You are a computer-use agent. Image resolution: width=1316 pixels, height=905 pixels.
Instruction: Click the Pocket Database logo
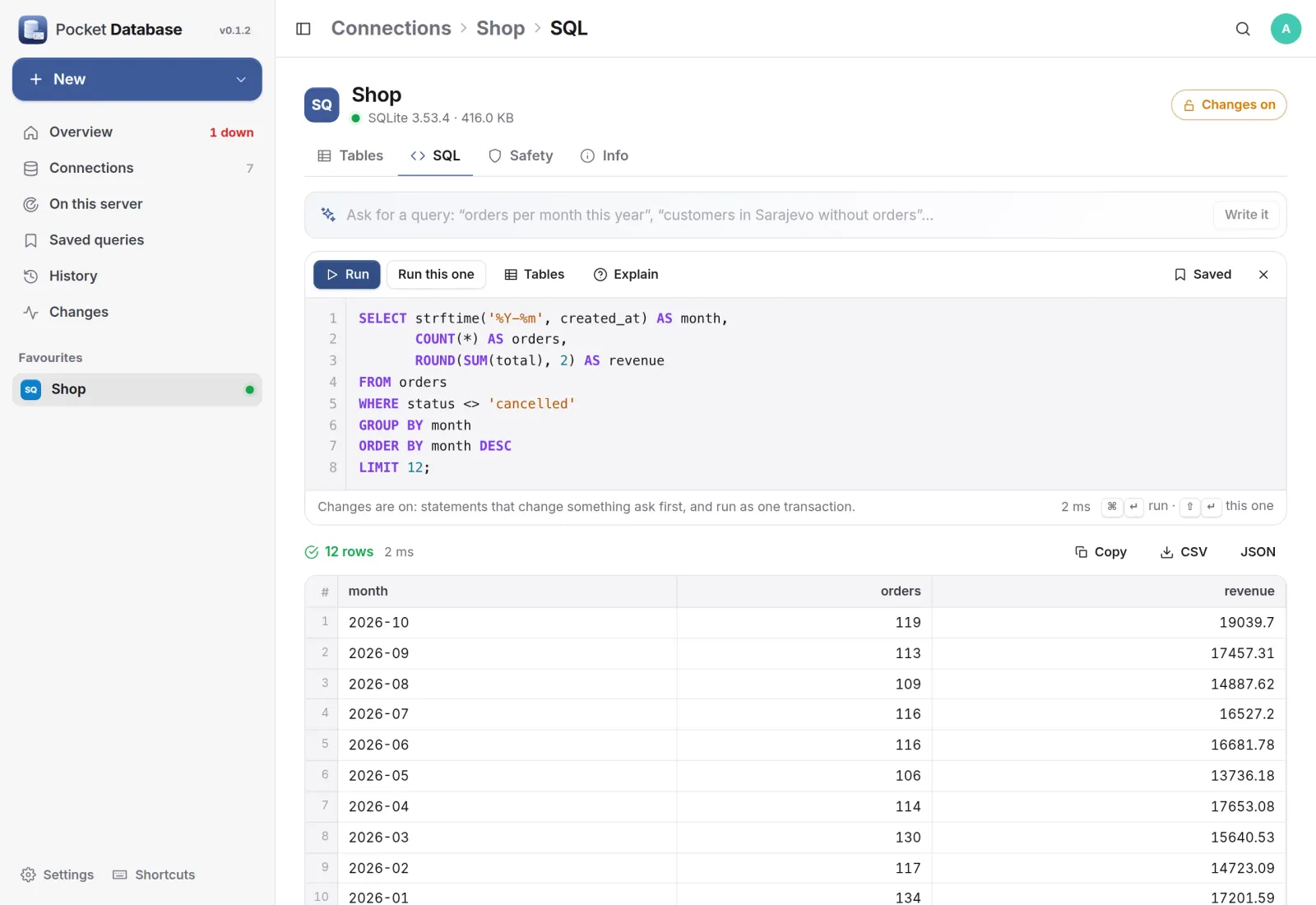point(33,30)
